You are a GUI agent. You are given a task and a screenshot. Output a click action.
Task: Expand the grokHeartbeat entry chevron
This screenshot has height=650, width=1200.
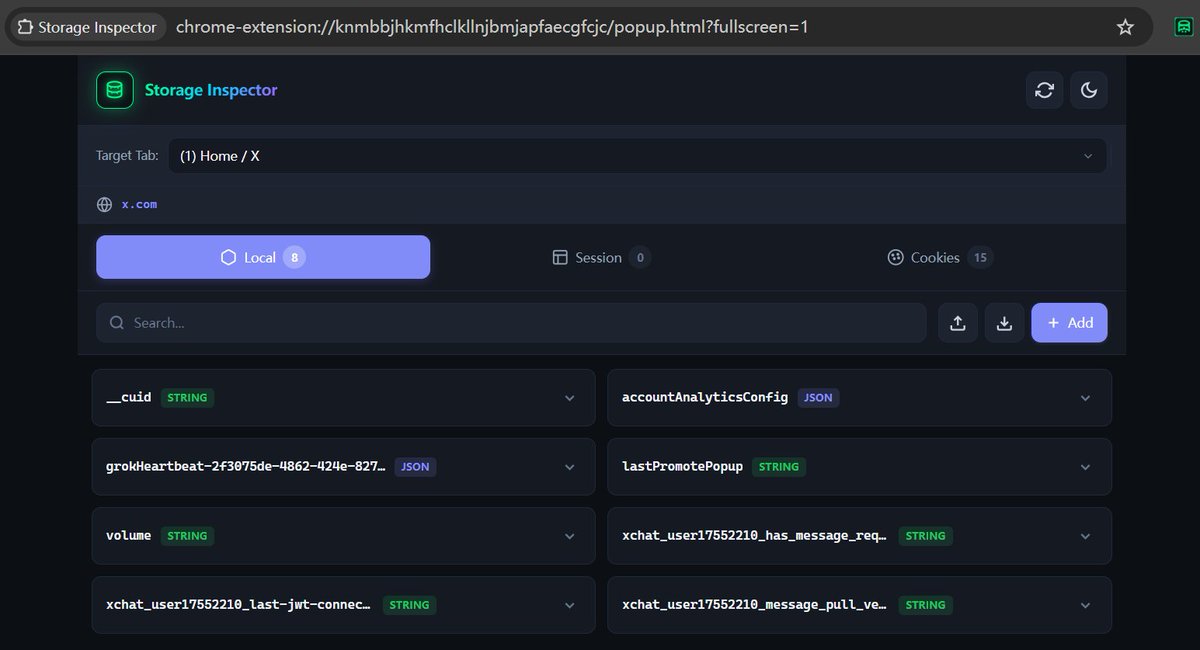coord(569,467)
